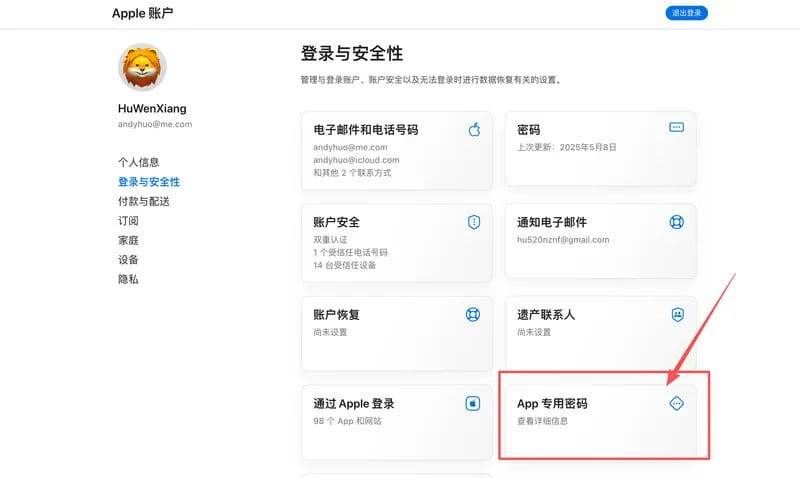Viewport: 800px width, 478px height.
Task: Click the Apple square icon on 通过 Apple 登录 card
Action: click(x=473, y=404)
